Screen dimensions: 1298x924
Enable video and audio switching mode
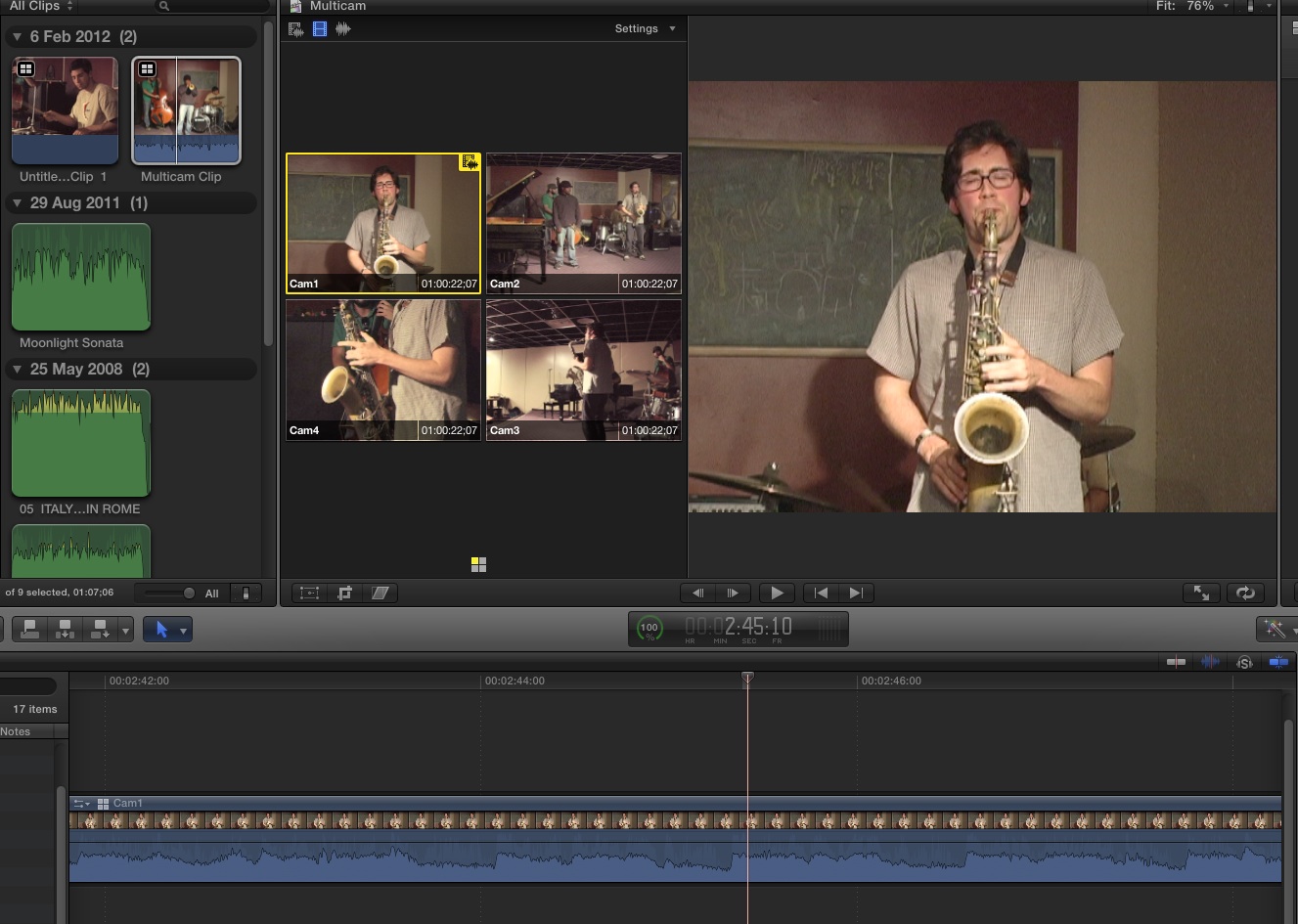pos(295,29)
